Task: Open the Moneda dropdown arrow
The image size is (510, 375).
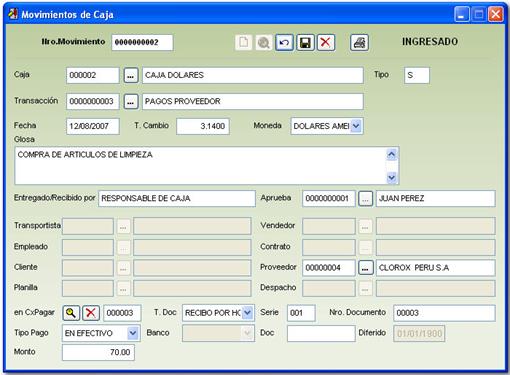Action: click(356, 126)
